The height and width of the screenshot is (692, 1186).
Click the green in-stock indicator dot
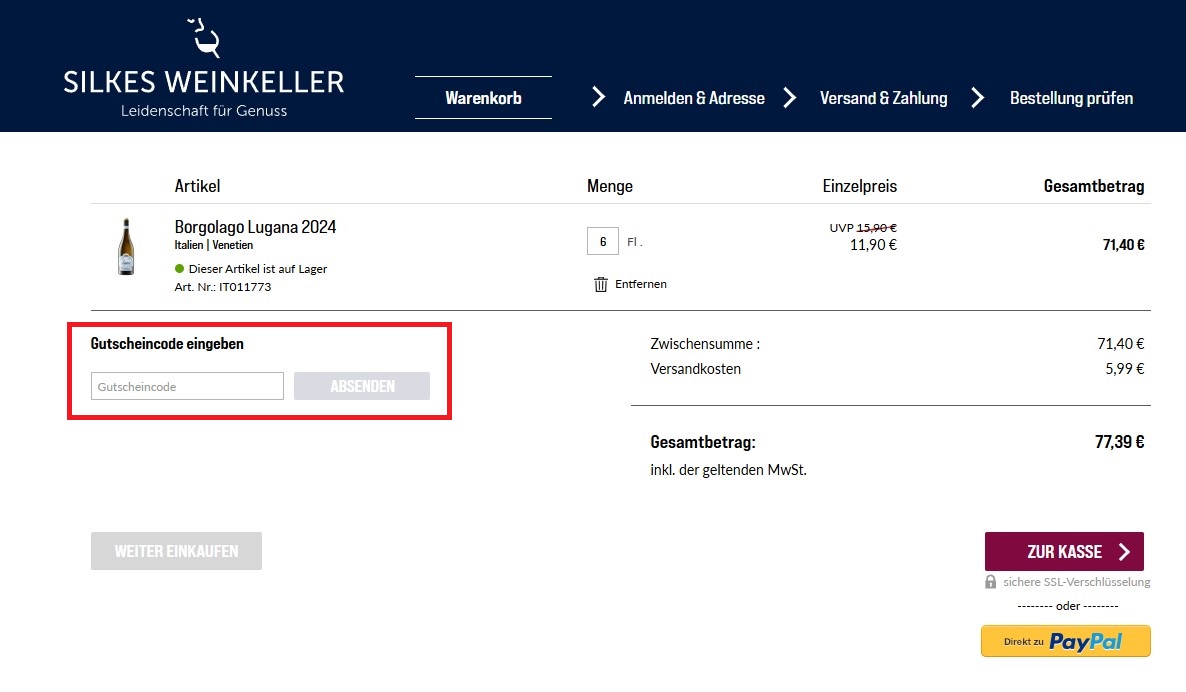[x=179, y=268]
